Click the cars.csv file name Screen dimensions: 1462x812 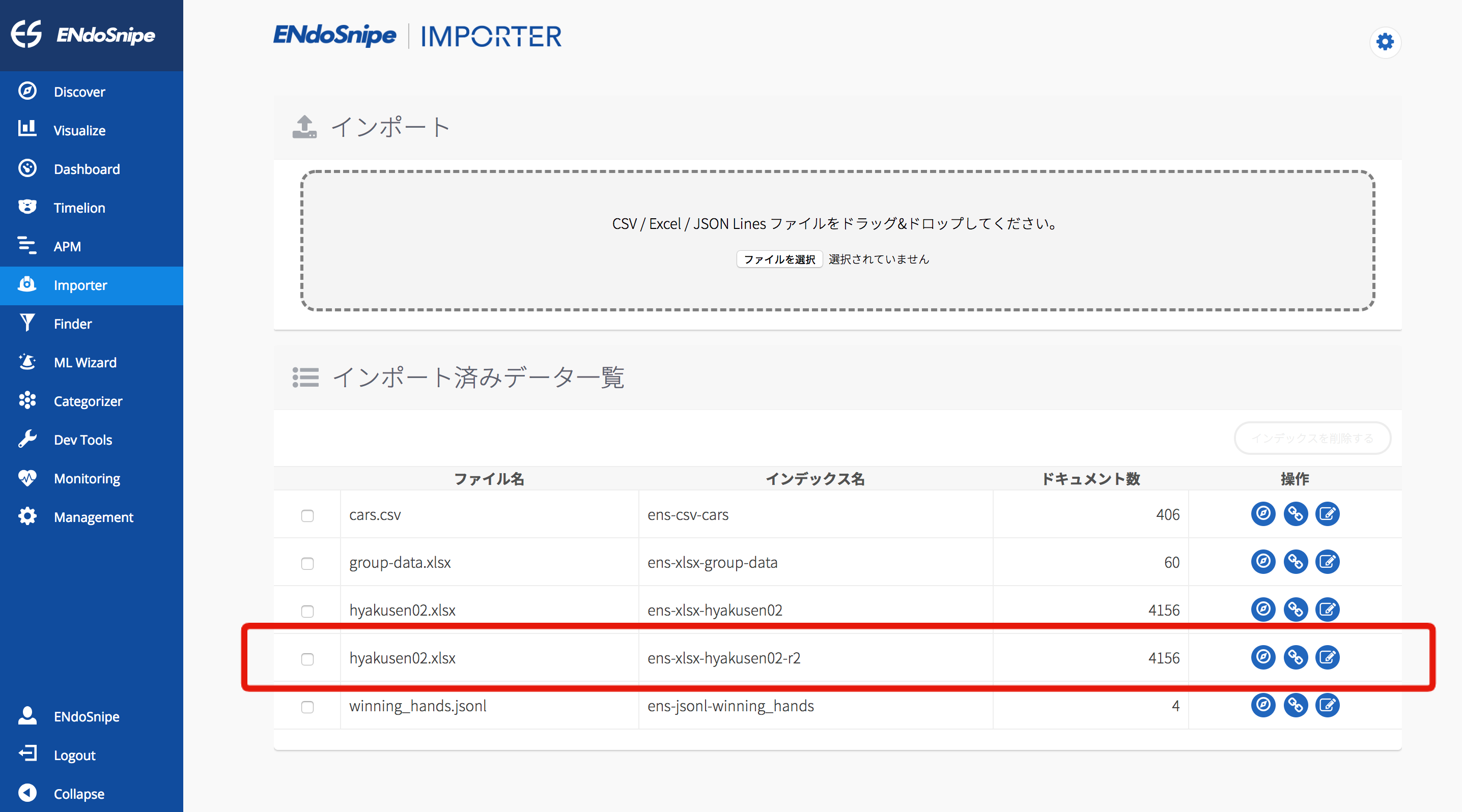[x=375, y=514]
